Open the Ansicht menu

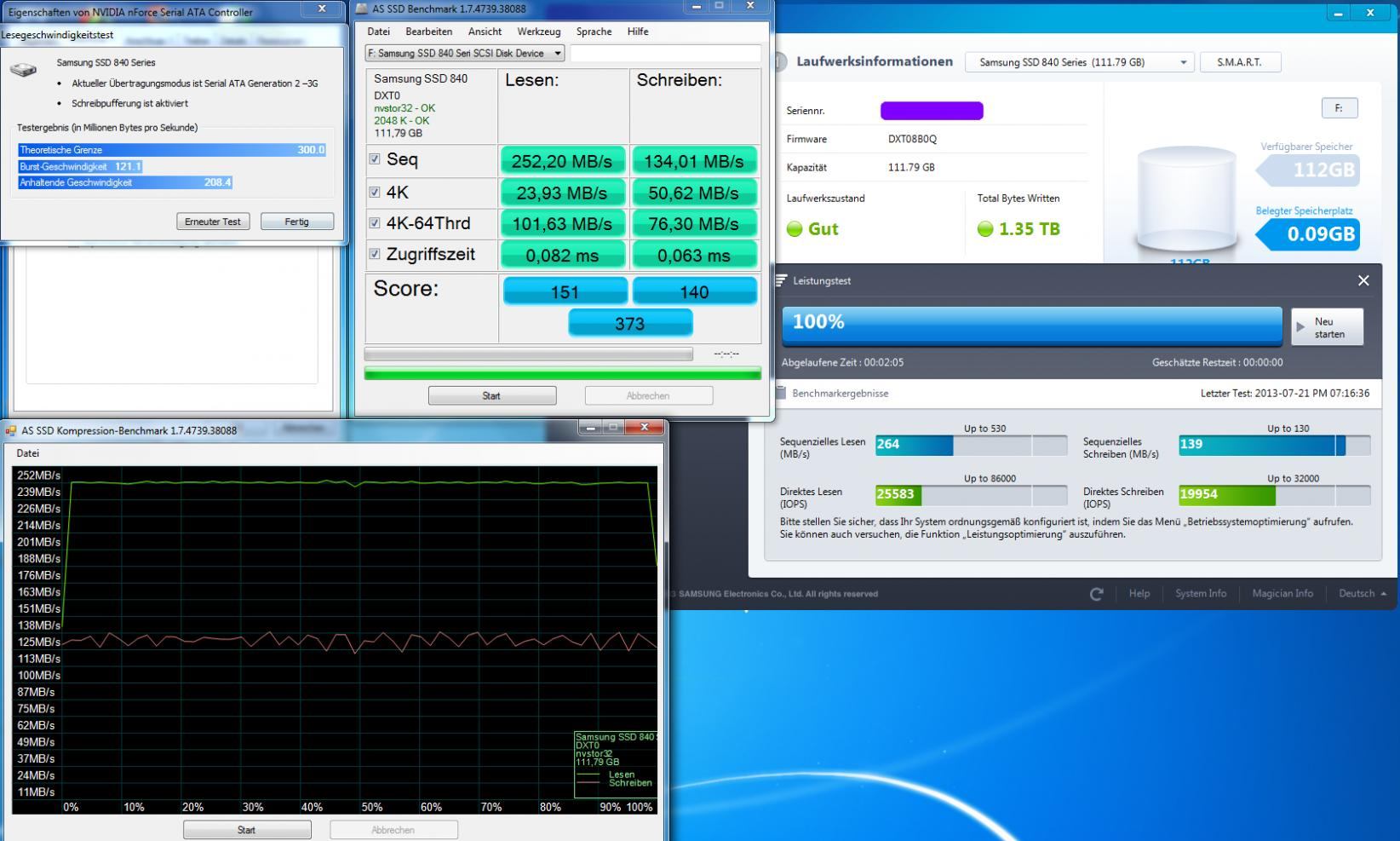click(x=485, y=32)
